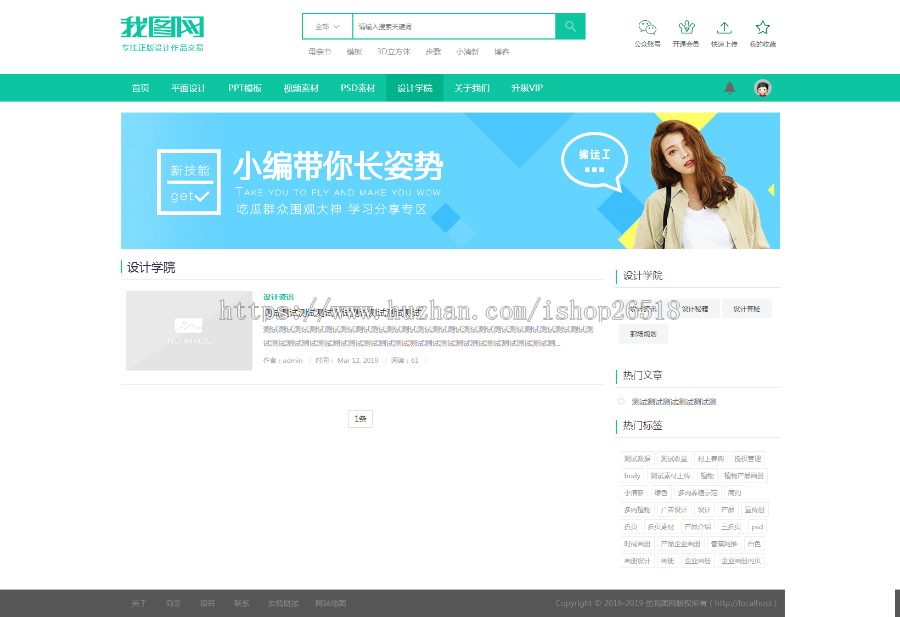Viewport: 900px width, 617px height.
Task: Click the 小清新 hot tag
Action: point(634,492)
